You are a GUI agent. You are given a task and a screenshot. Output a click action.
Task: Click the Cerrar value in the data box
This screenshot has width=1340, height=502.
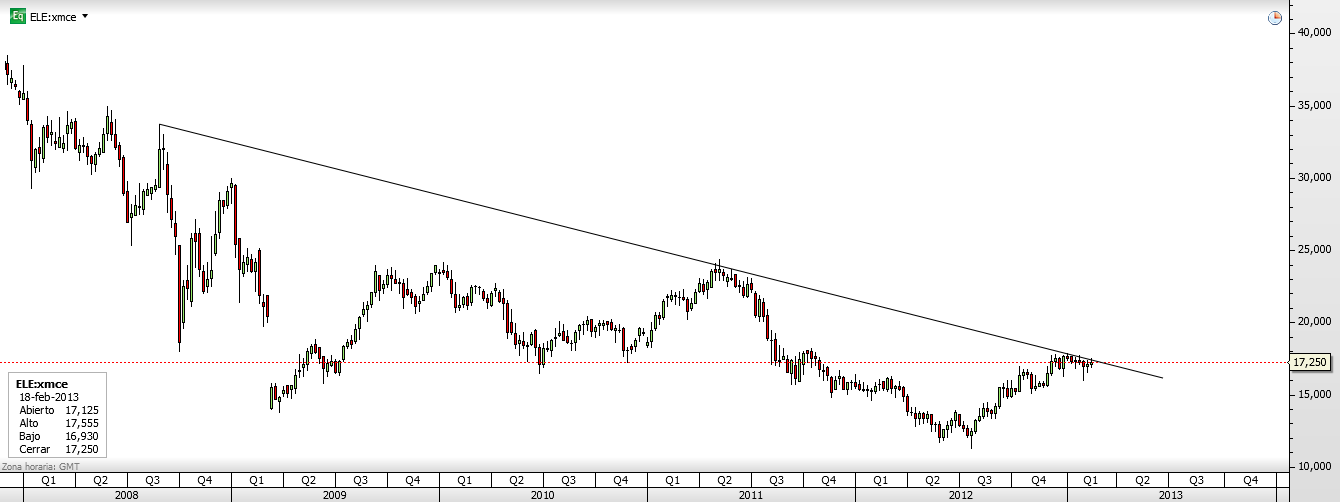[81, 449]
